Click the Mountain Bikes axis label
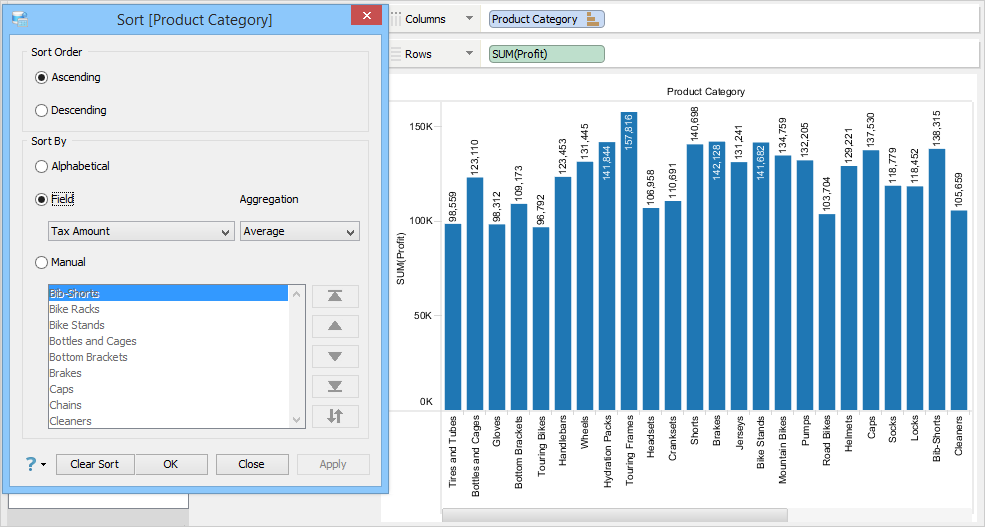The image size is (985, 527). pos(783,450)
